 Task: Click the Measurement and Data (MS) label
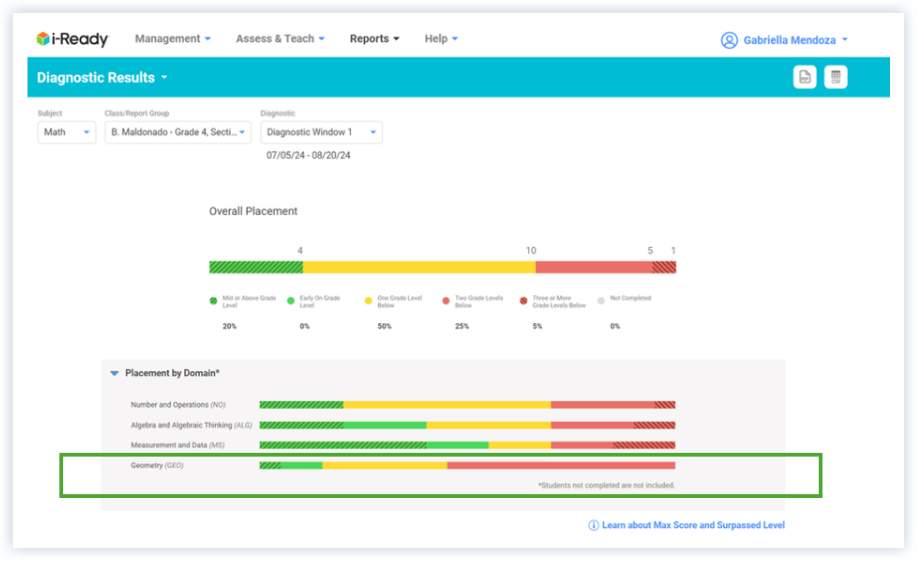click(177, 445)
